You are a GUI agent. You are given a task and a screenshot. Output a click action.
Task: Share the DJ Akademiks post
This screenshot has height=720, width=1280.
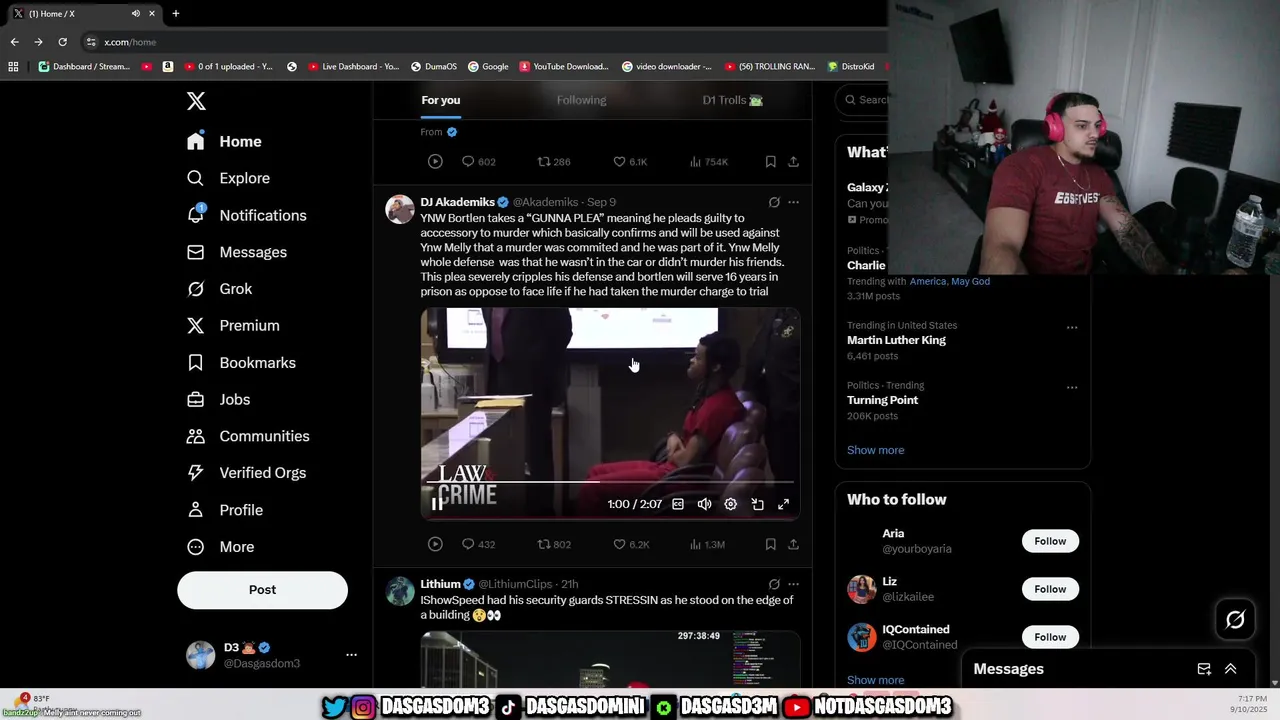[x=793, y=544]
